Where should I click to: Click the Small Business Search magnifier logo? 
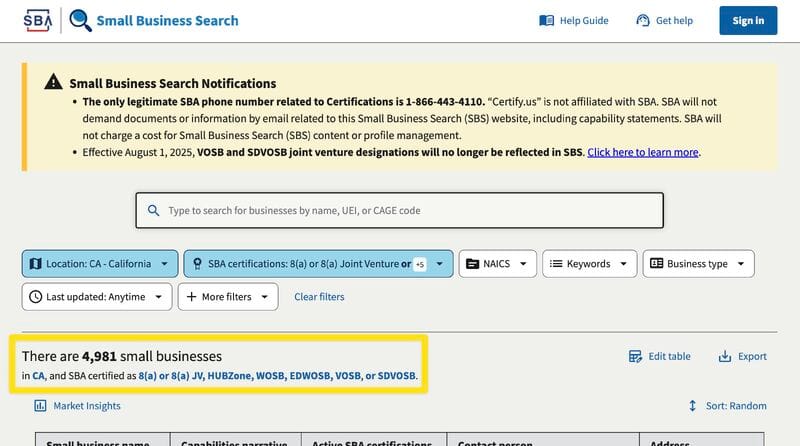[x=80, y=20]
